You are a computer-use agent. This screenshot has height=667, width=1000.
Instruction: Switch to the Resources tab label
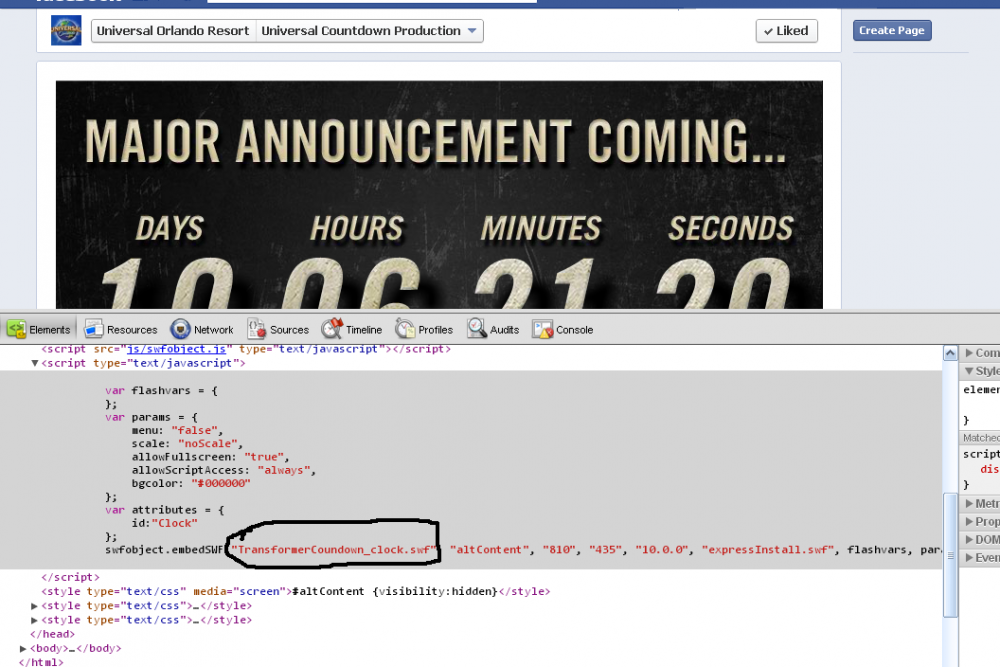[132, 330]
